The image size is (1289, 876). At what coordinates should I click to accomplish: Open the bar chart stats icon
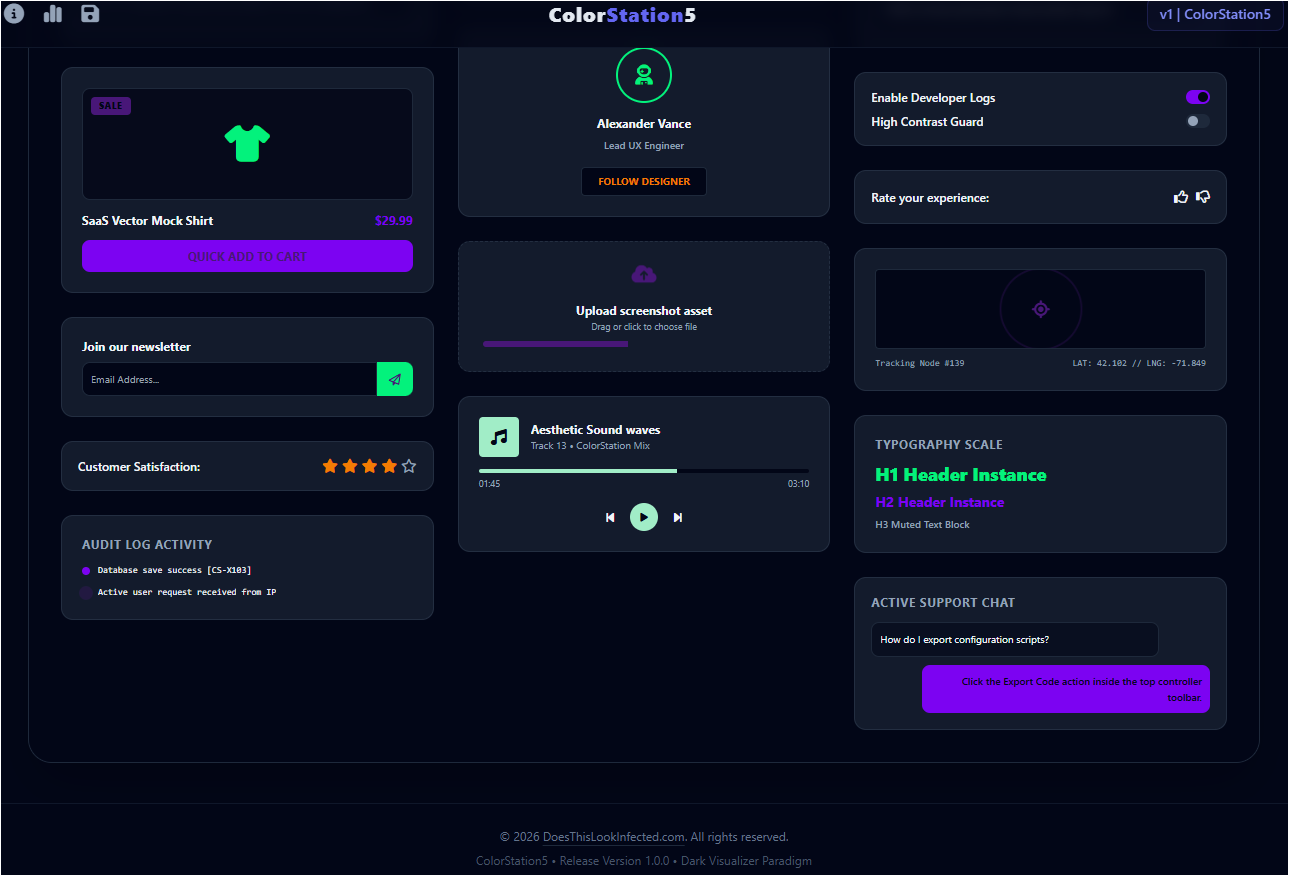pos(52,14)
